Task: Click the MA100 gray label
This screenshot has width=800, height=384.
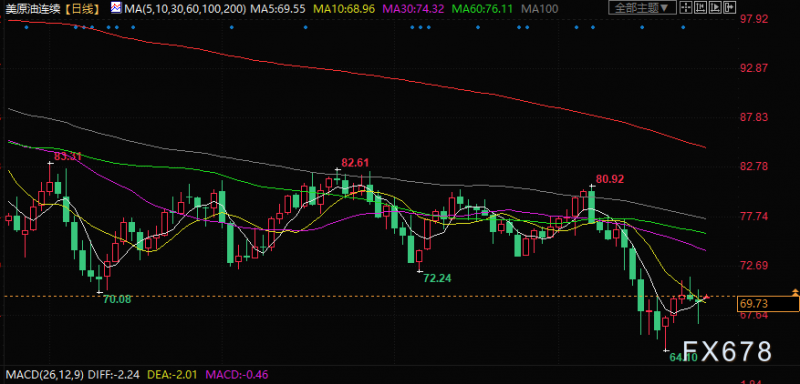Action: pos(540,8)
